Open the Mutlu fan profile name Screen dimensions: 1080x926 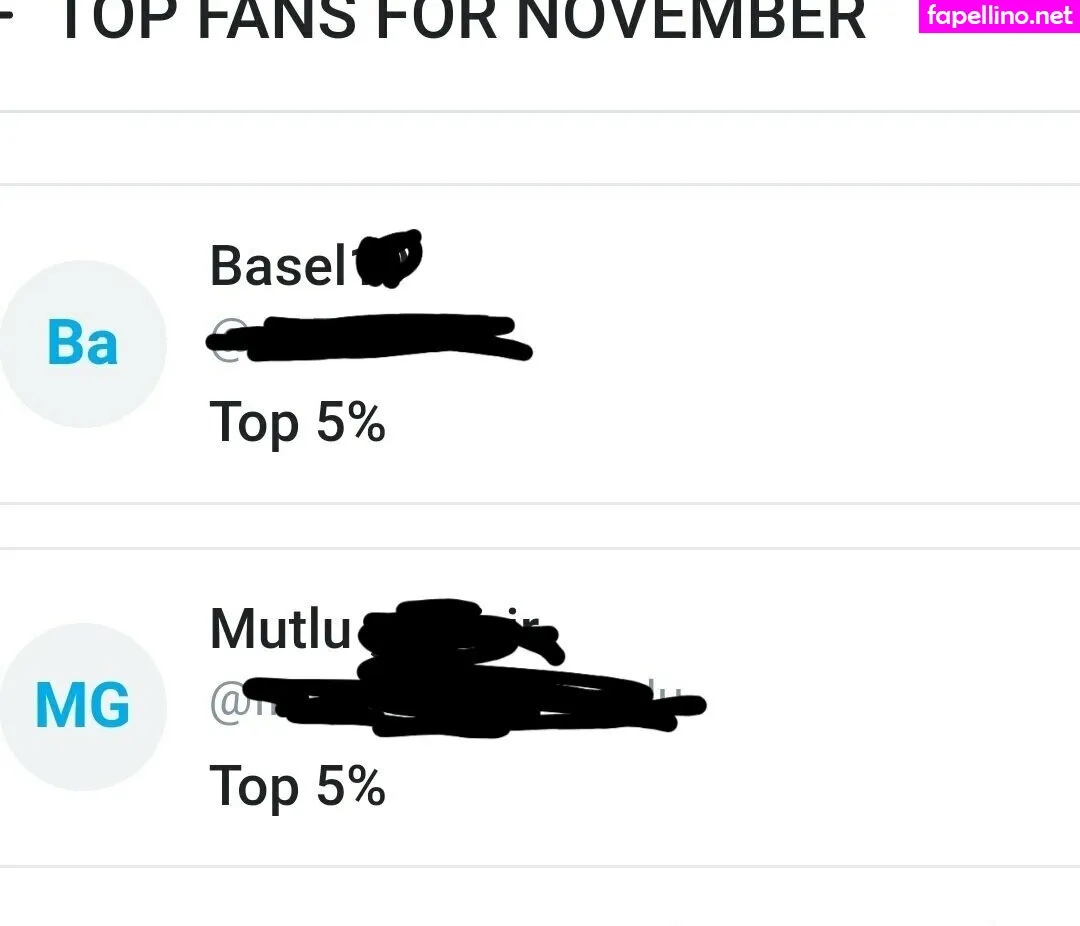coord(280,629)
